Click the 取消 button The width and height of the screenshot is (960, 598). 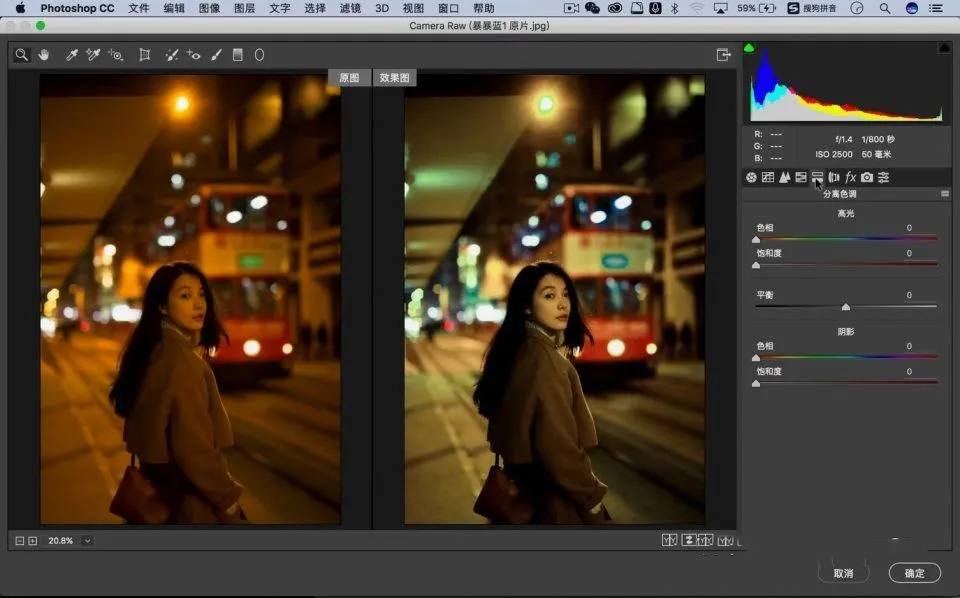843,573
